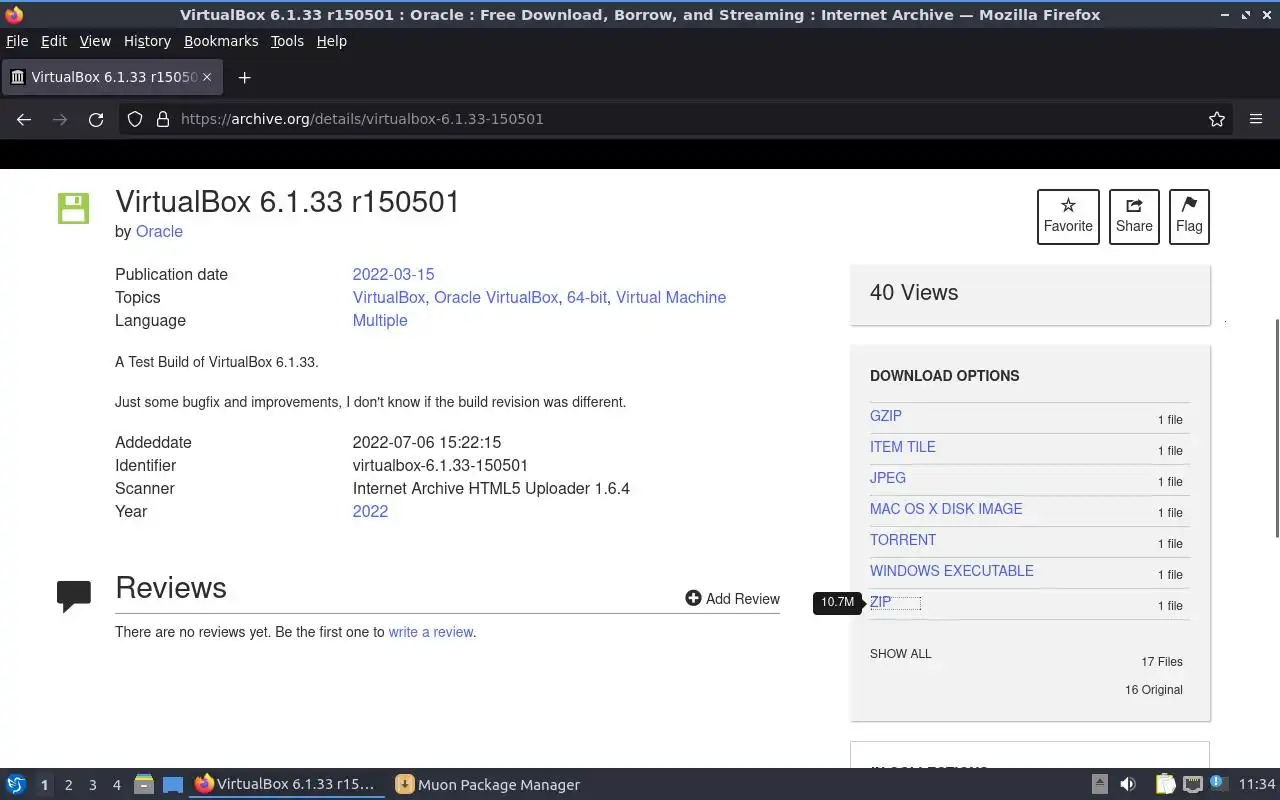The width and height of the screenshot is (1280, 800).
Task: Click the identifier text virtualbox-6.1.33-150501
Action: (x=440, y=465)
